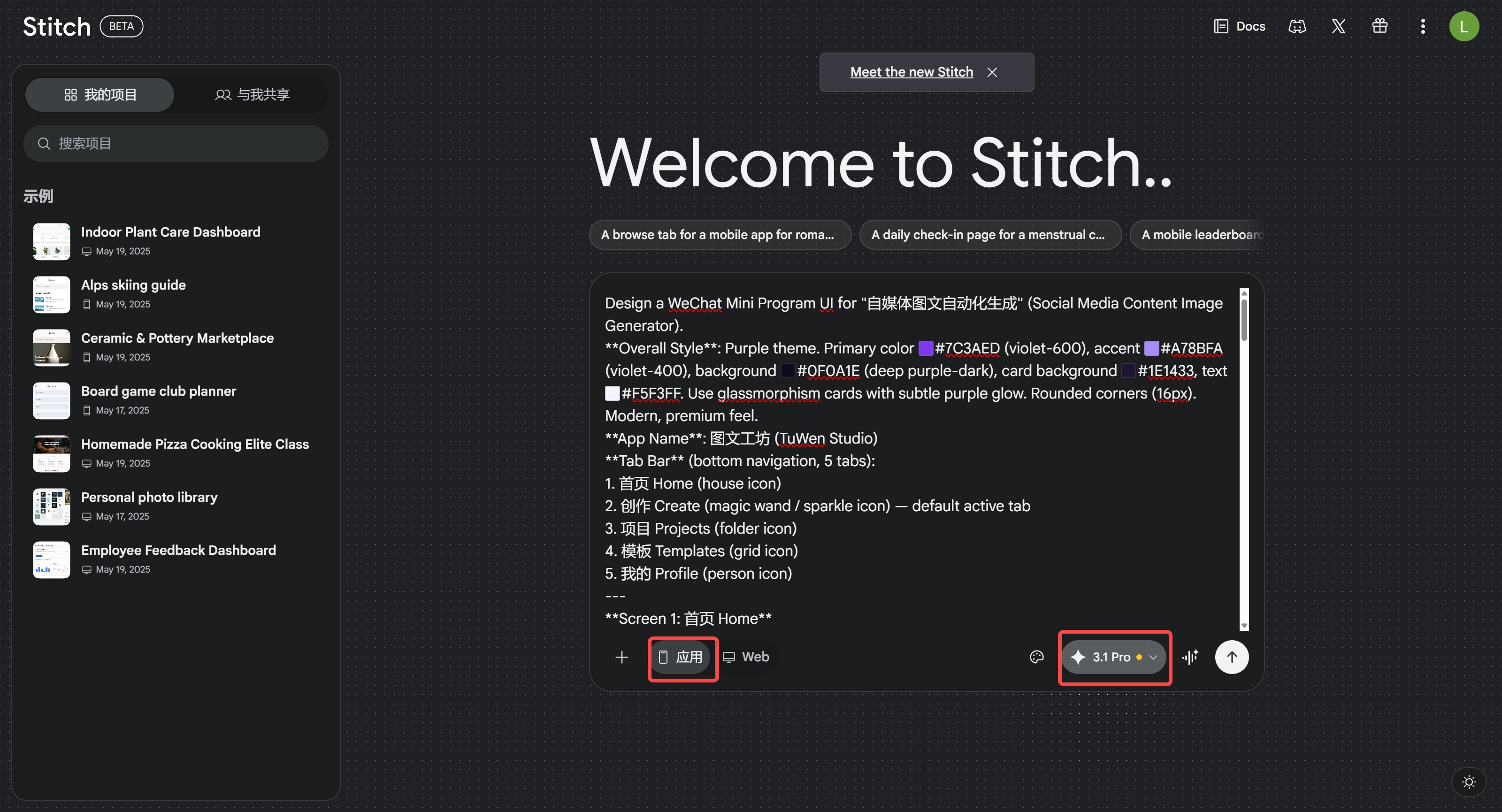Submit prompt with the up-arrow button
Image resolution: width=1502 pixels, height=812 pixels.
coord(1232,657)
